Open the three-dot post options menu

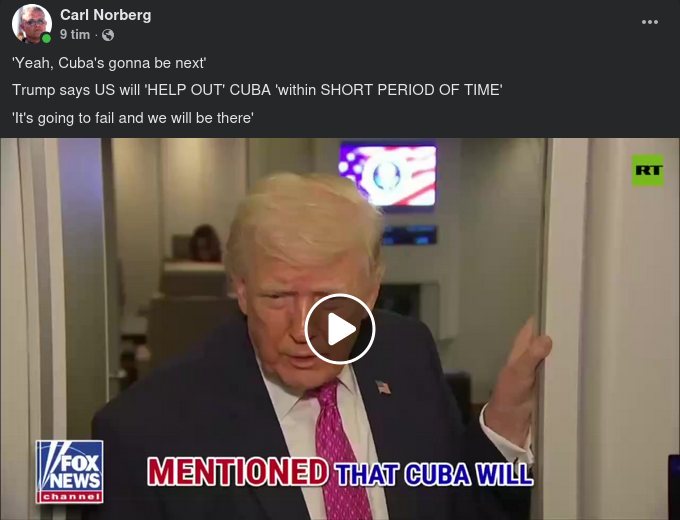[650, 22]
